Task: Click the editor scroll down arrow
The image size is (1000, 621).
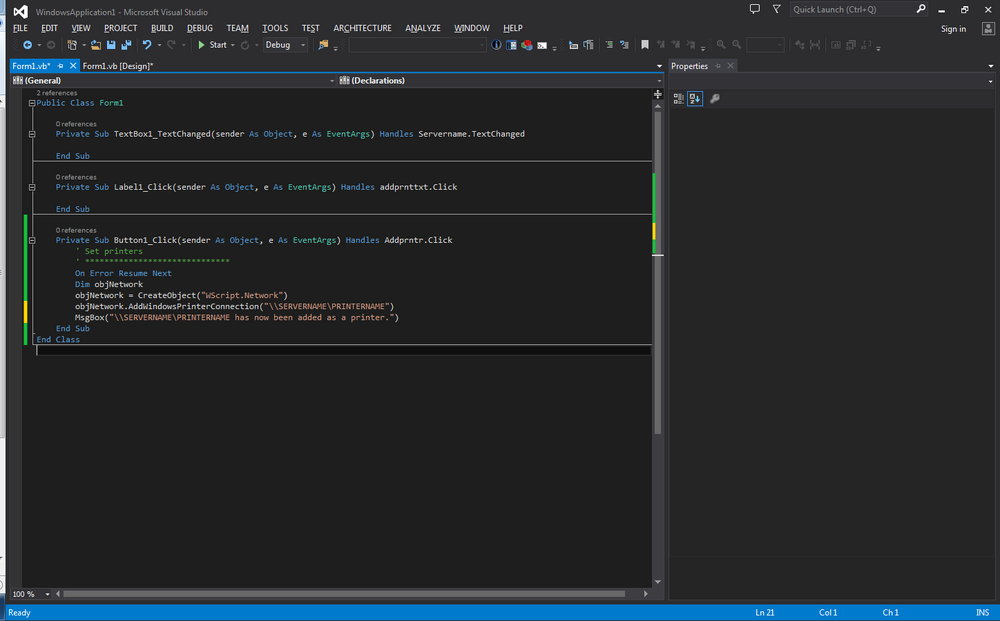Action: tap(658, 582)
